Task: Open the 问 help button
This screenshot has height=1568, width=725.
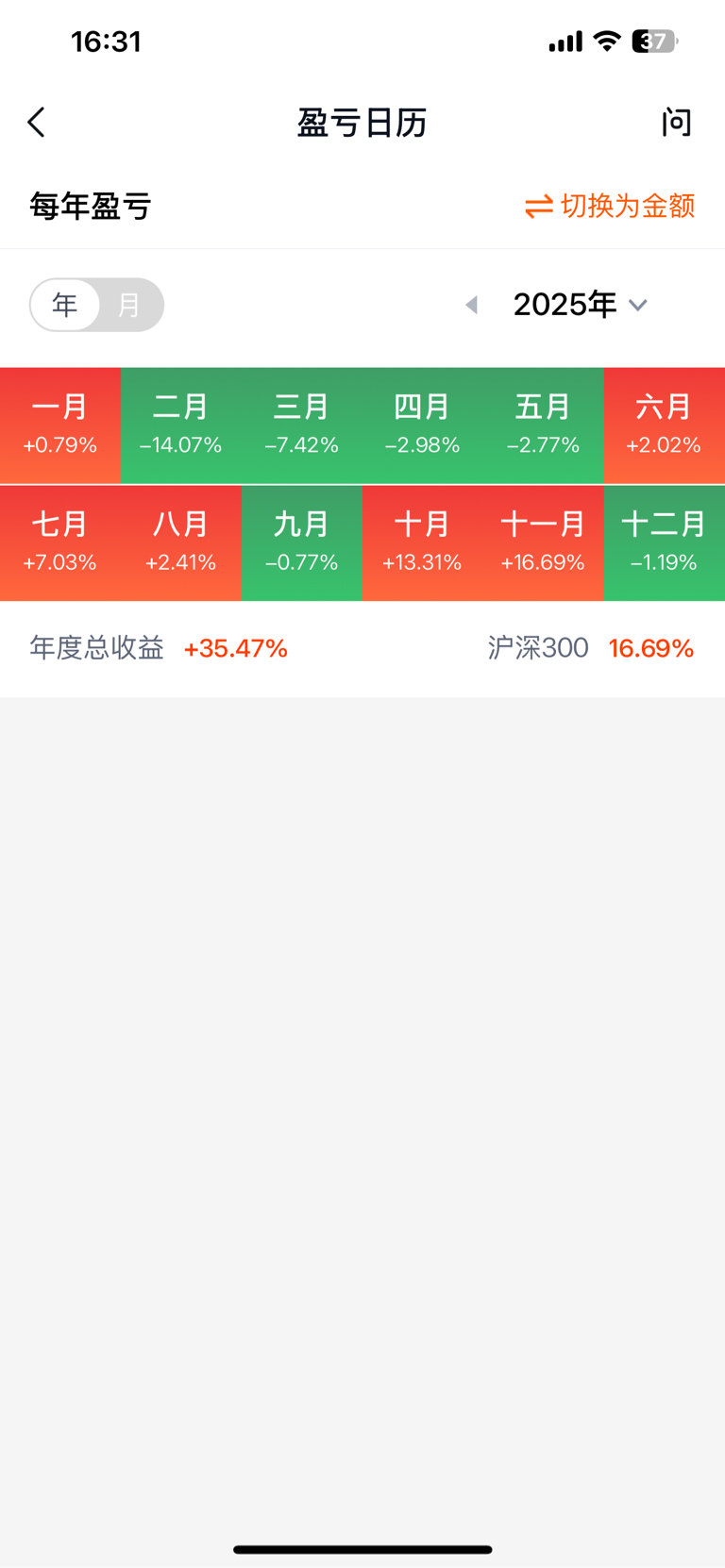Action: tap(676, 123)
